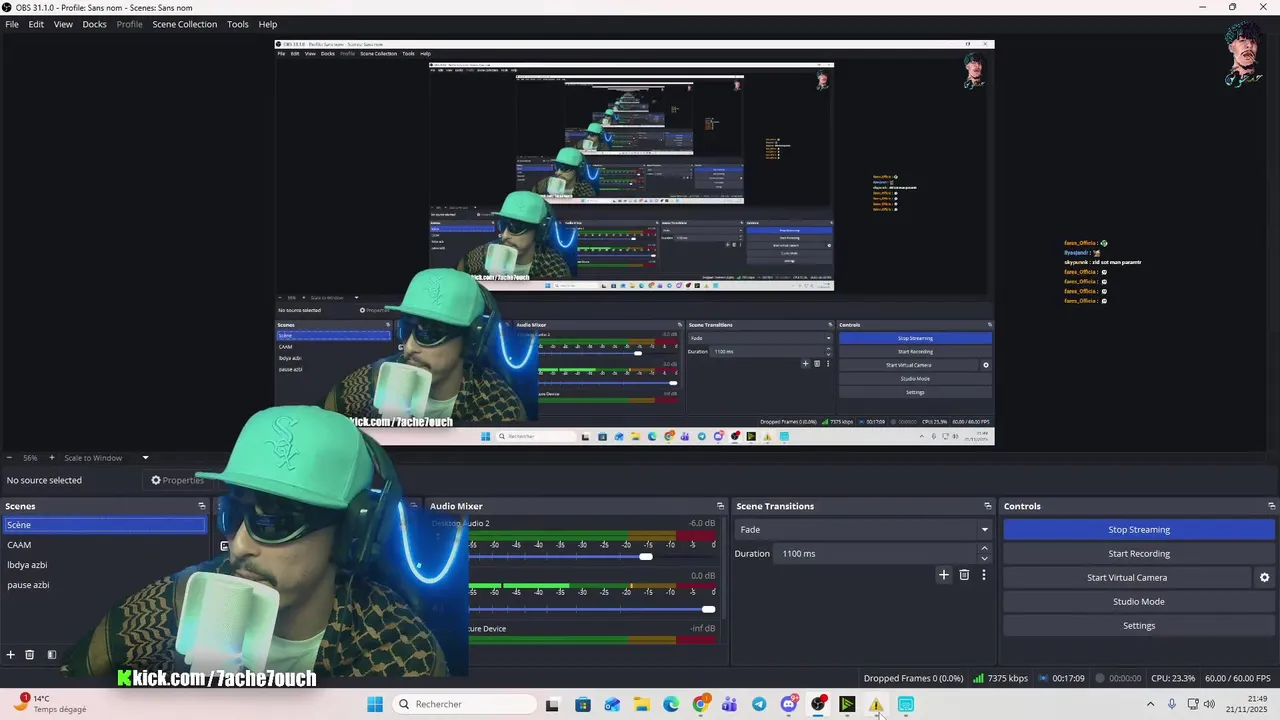Decrease transition Duration with down arrow

(x=984, y=558)
